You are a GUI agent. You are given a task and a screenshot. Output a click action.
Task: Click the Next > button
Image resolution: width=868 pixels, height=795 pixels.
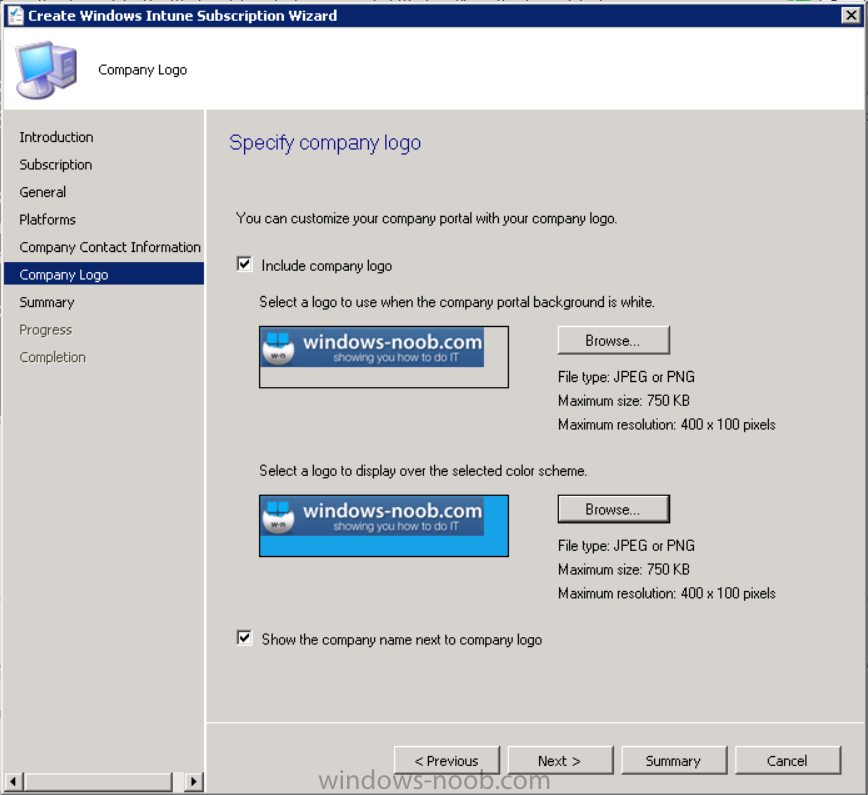[560, 761]
